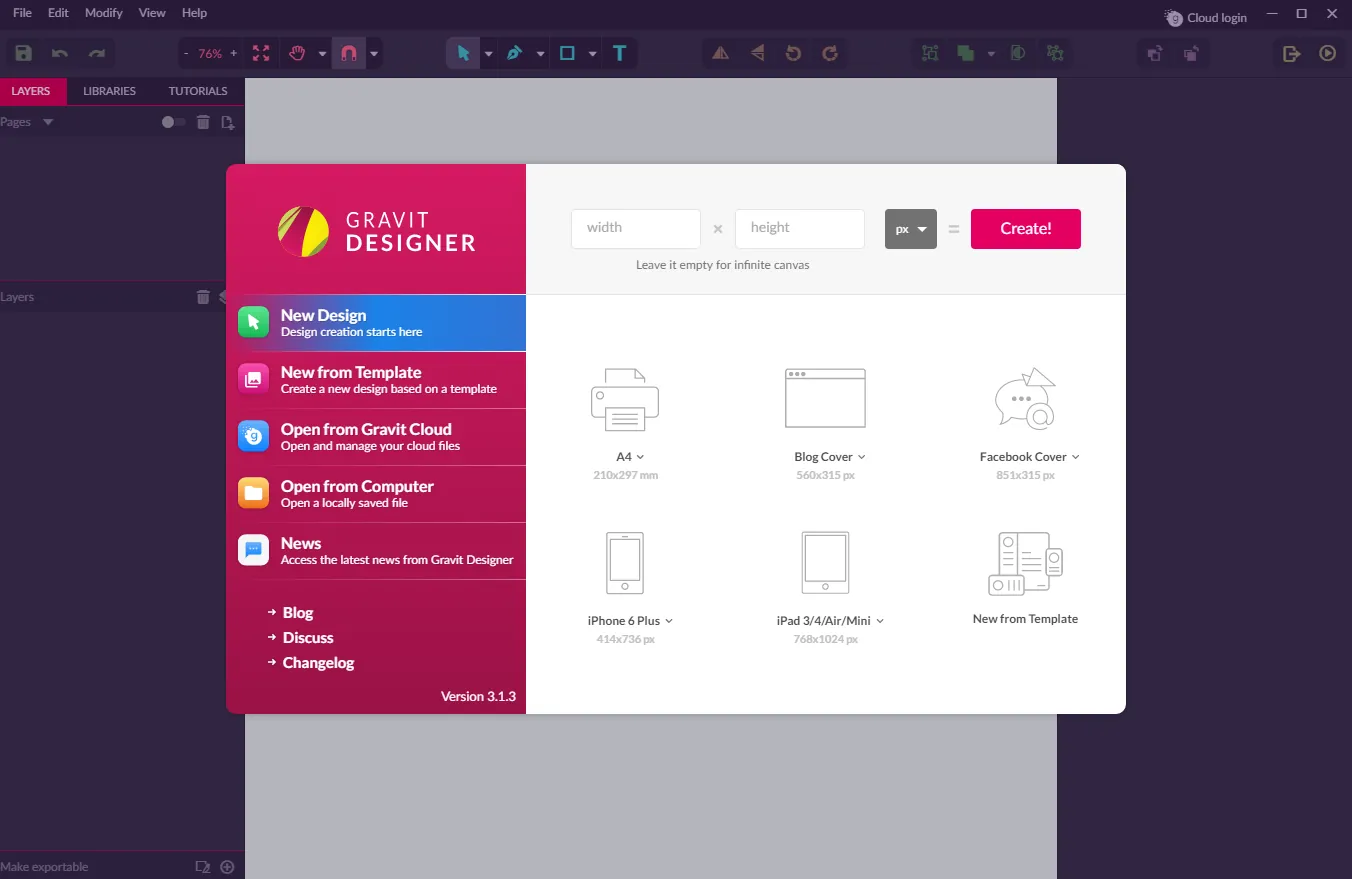The height and width of the screenshot is (879, 1352).
Task: Click the zoom in plus button
Action: click(234, 54)
